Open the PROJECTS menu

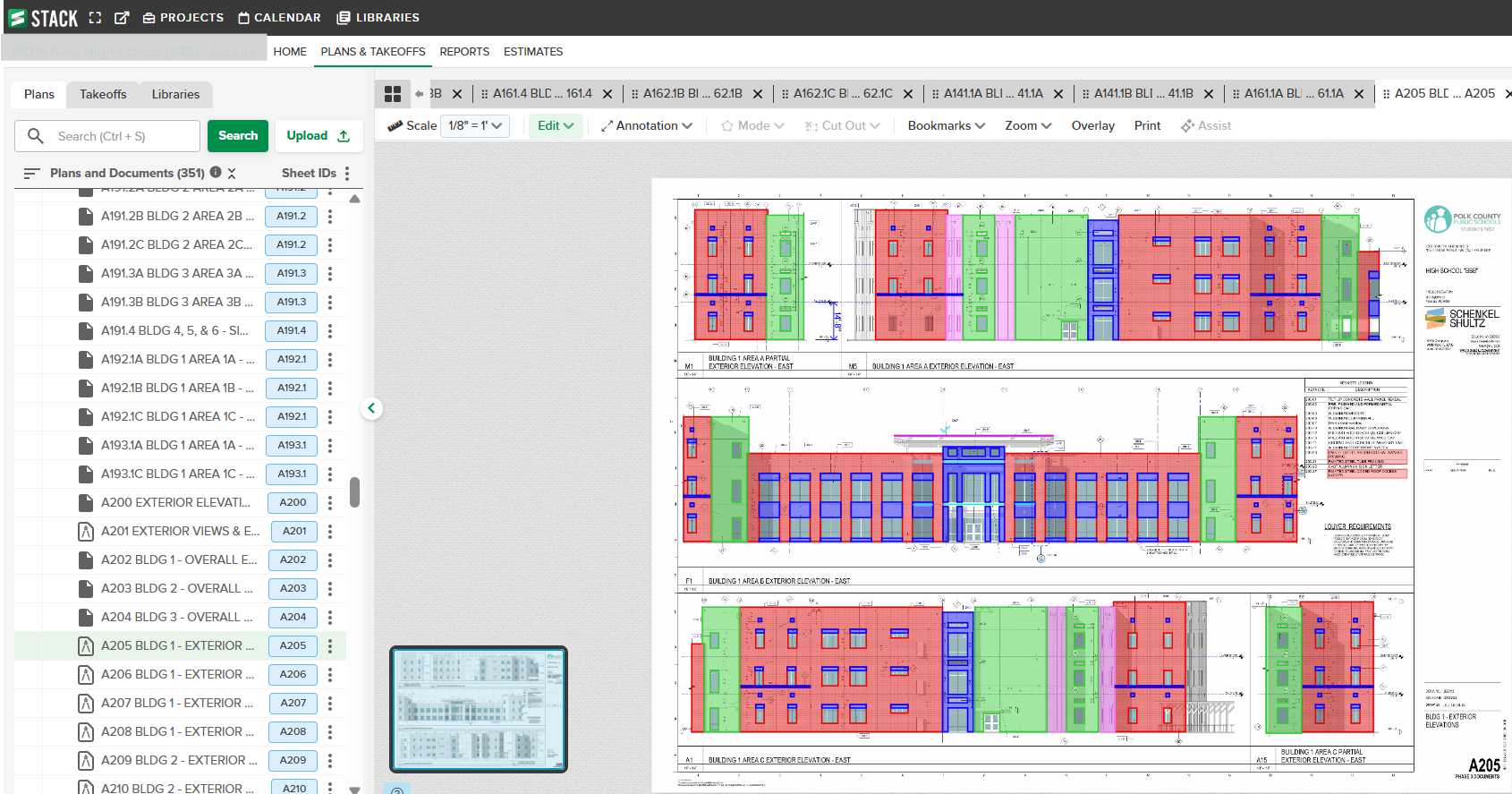point(183,18)
